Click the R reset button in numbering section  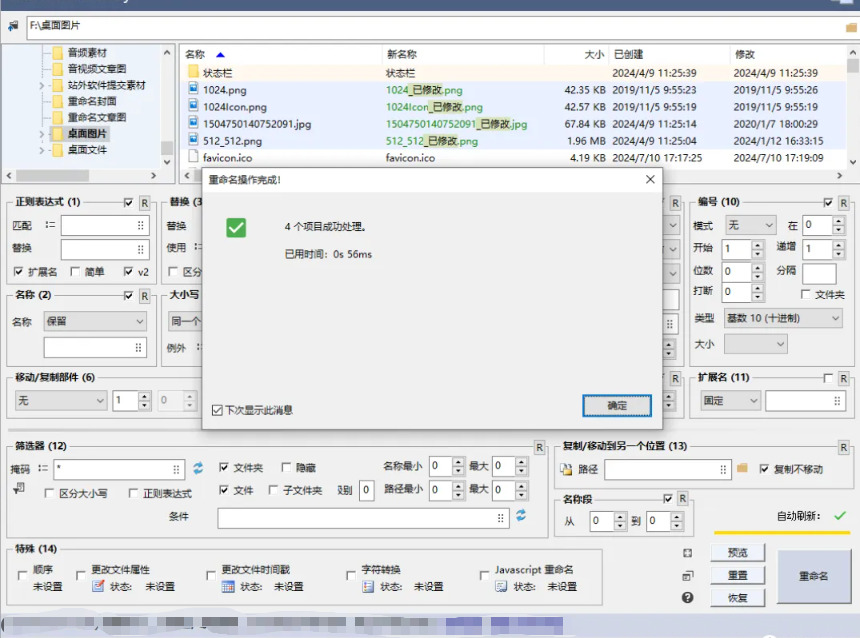(x=844, y=203)
